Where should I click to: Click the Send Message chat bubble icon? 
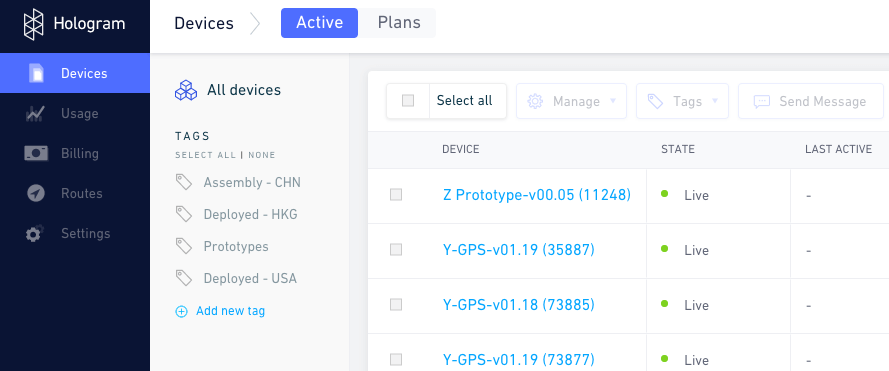click(x=761, y=102)
